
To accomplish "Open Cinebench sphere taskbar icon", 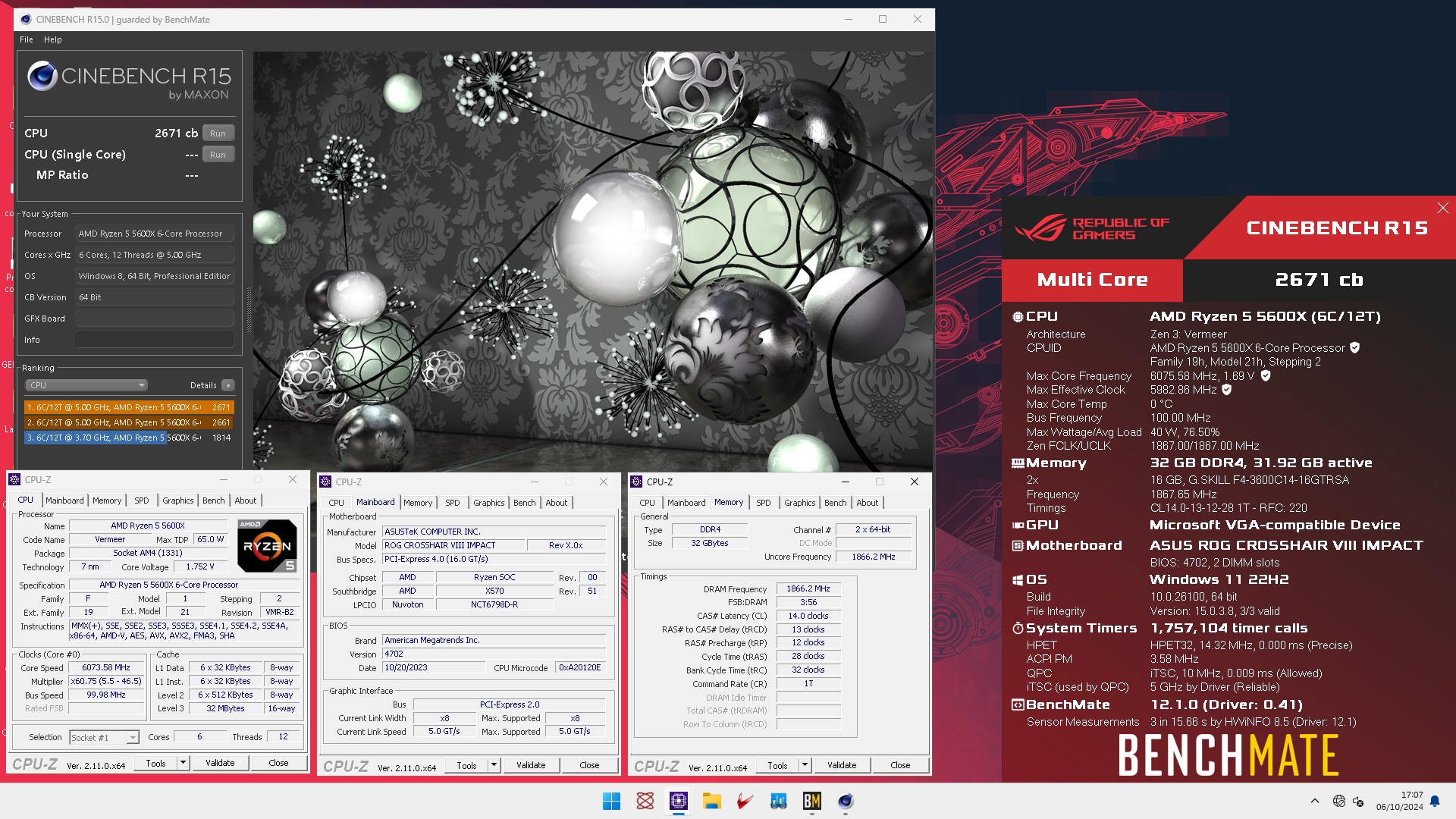I will [x=846, y=801].
